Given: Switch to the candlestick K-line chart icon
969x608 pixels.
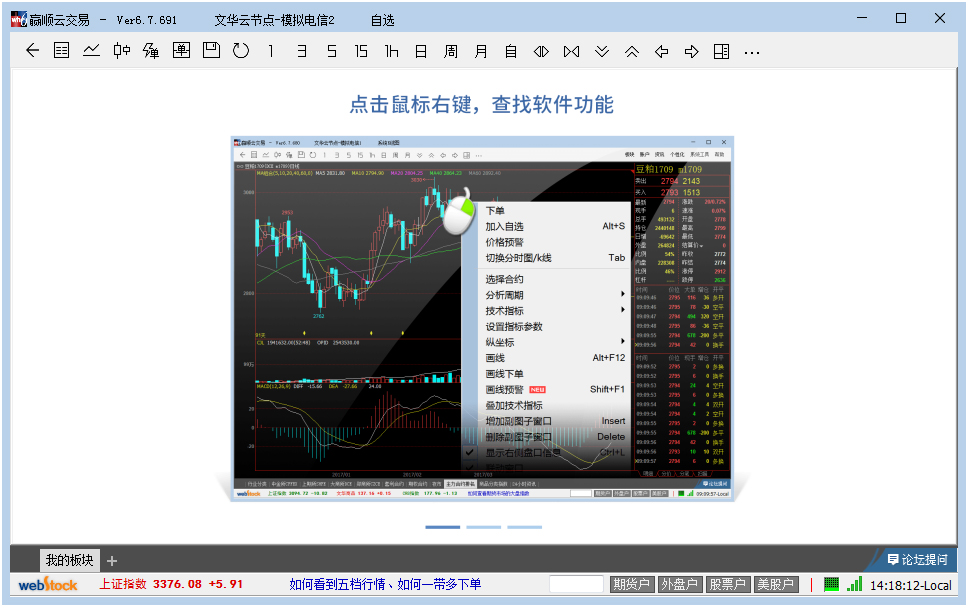Looking at the screenshot, I should 122,51.
